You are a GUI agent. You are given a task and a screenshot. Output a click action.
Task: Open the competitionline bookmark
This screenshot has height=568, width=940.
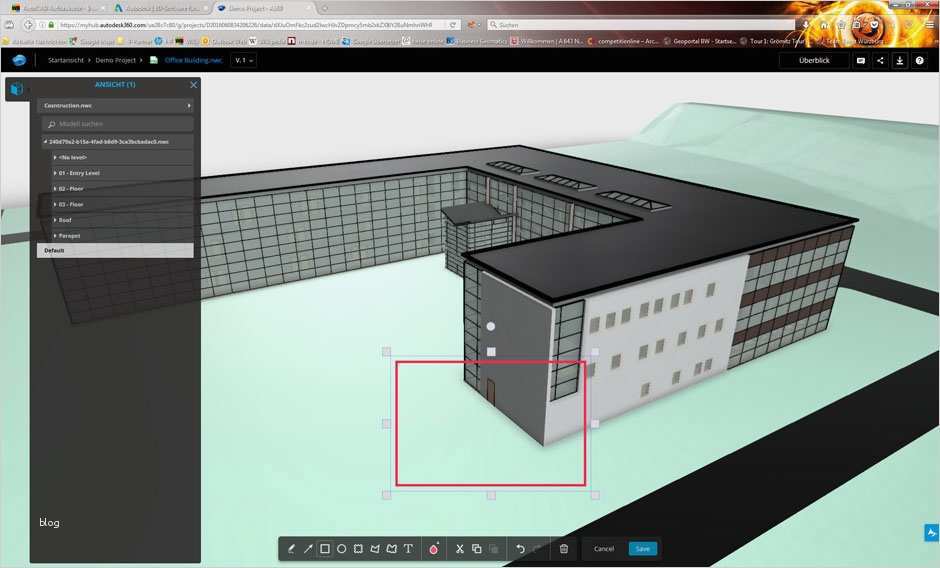tap(623, 41)
